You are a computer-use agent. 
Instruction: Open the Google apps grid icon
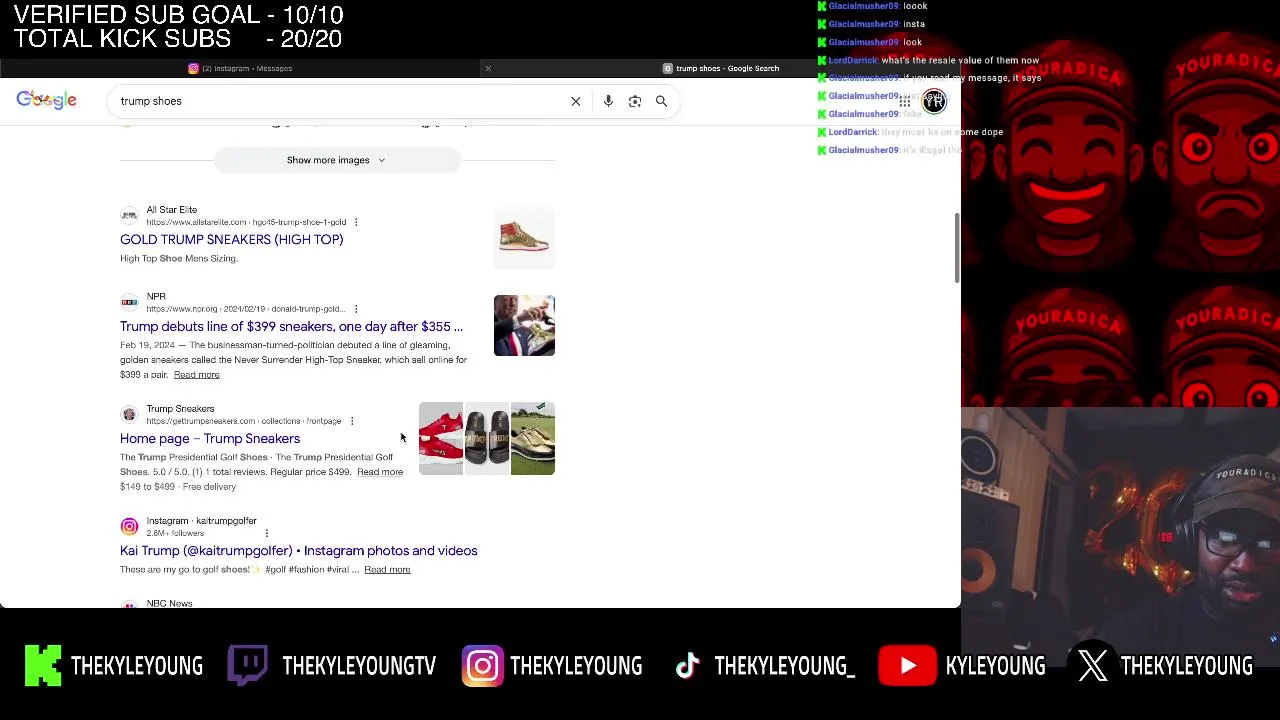click(x=905, y=101)
